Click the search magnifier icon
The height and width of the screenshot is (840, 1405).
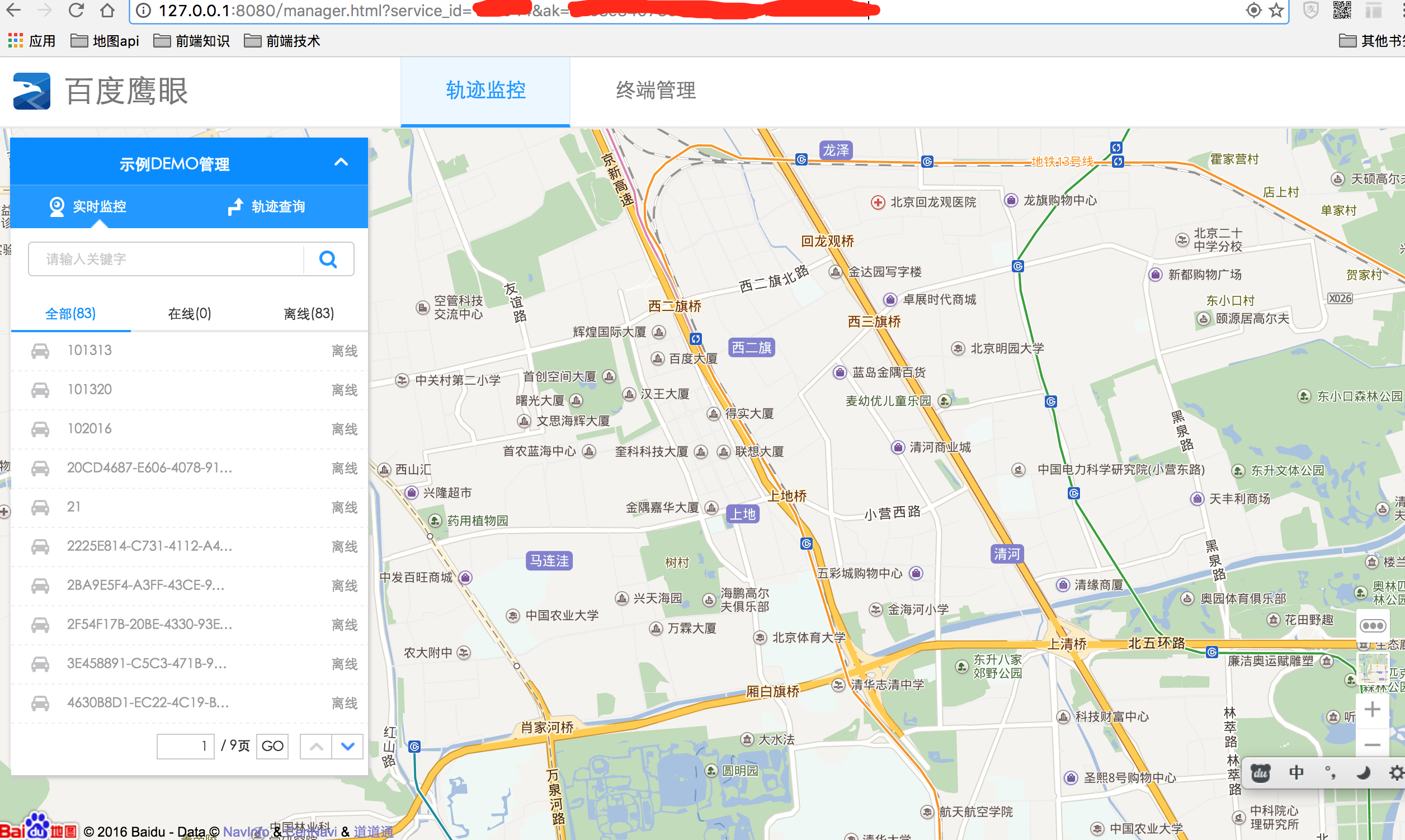pyautogui.click(x=328, y=259)
